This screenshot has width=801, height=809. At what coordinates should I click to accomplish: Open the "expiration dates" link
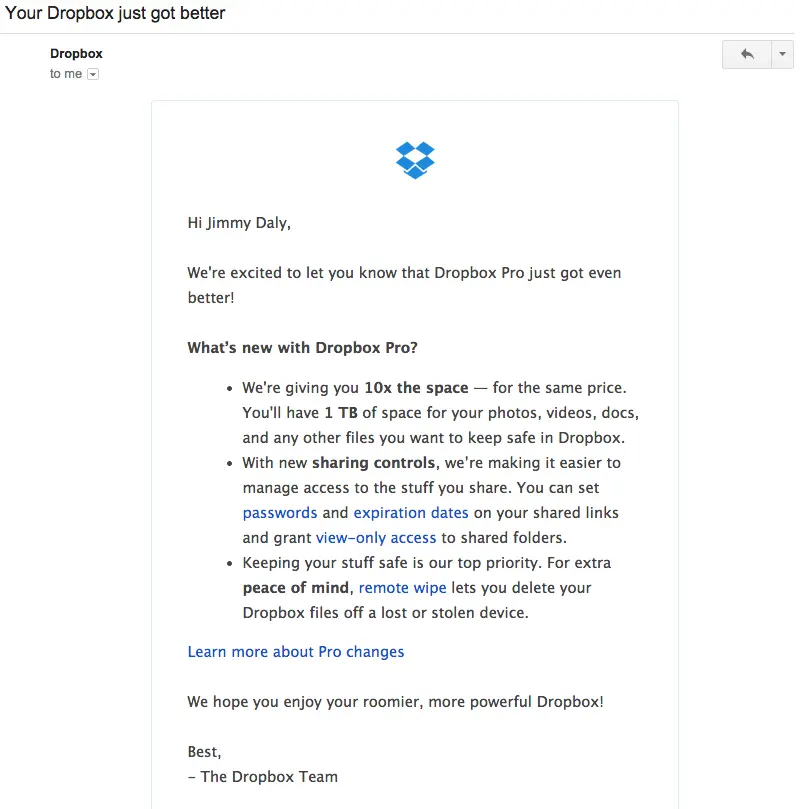[x=411, y=512]
